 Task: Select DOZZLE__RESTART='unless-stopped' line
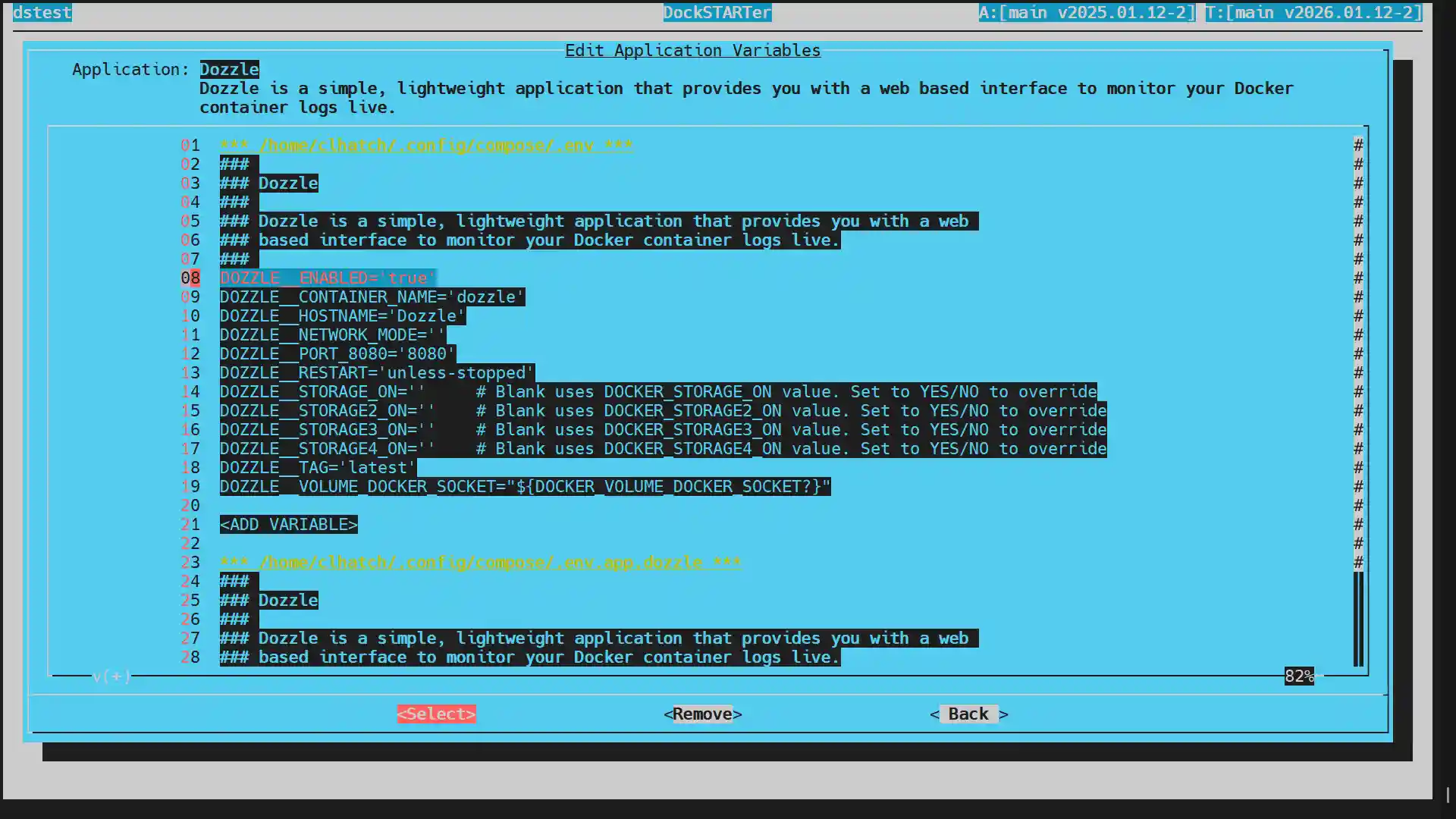[x=377, y=372]
